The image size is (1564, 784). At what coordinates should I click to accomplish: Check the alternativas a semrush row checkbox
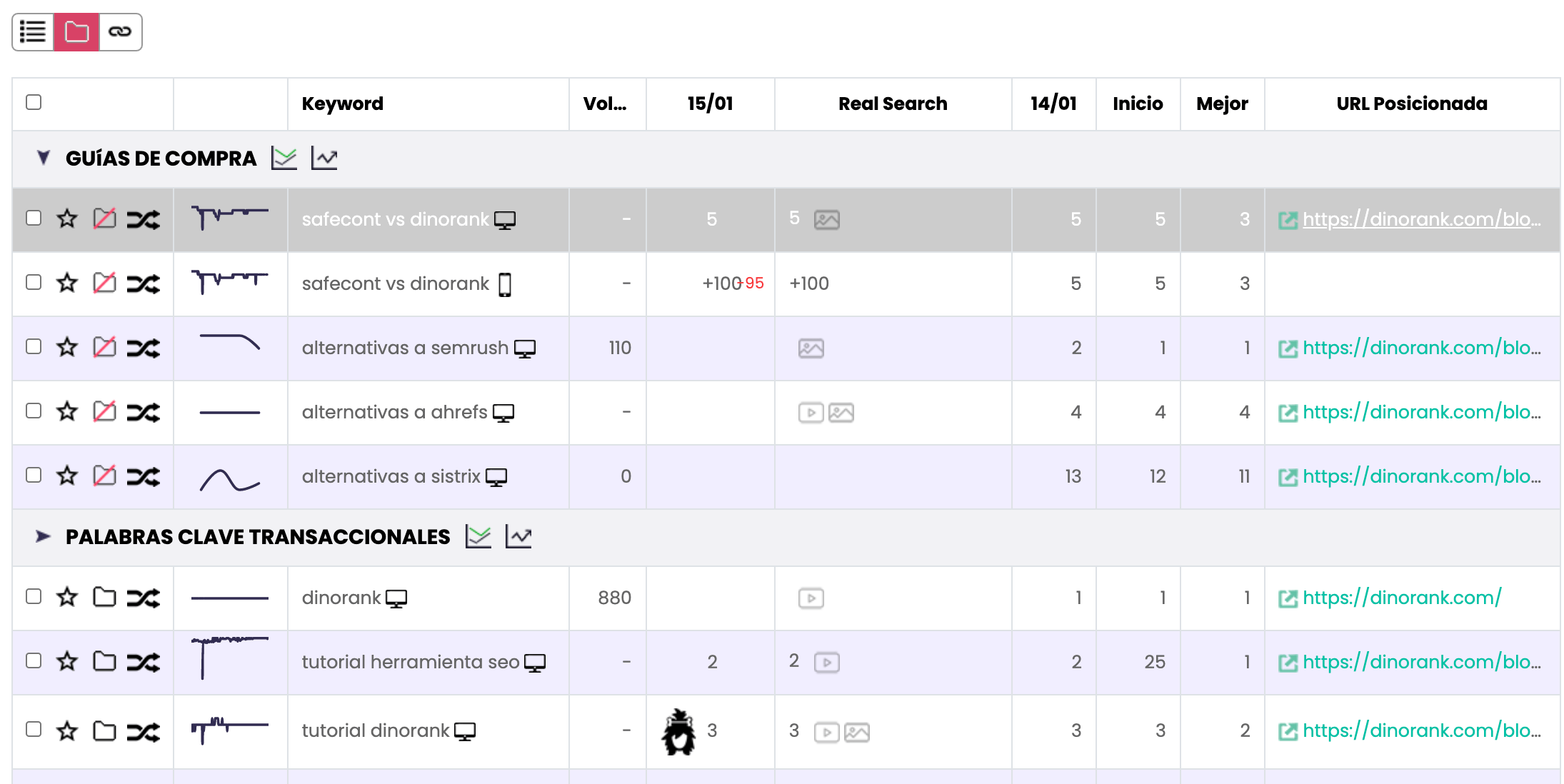[34, 346]
